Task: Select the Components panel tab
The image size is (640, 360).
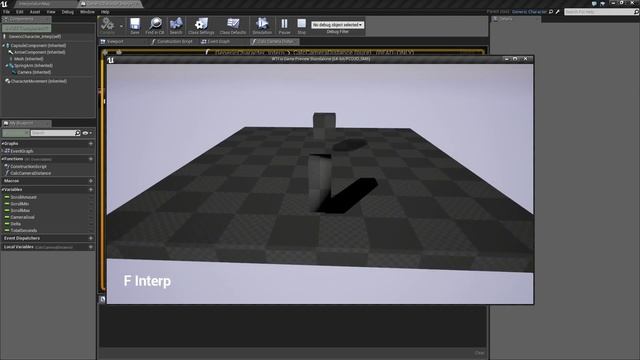Action: click(26, 19)
